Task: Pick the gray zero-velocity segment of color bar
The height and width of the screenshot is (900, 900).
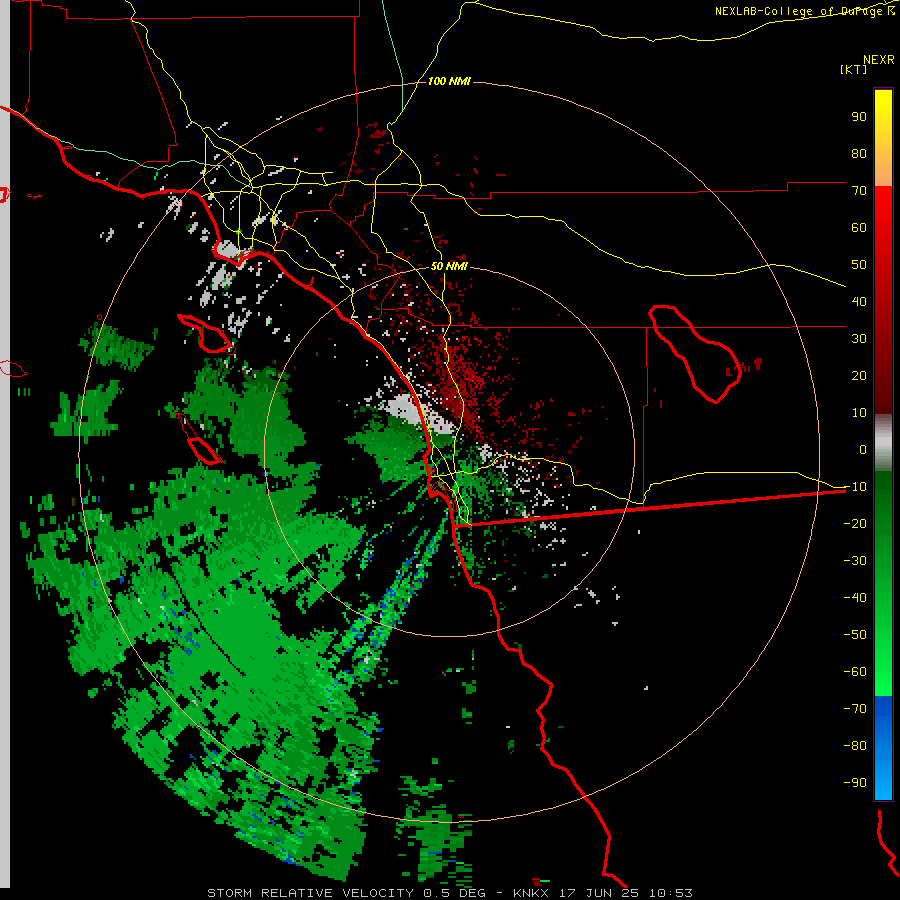Action: 883,443
